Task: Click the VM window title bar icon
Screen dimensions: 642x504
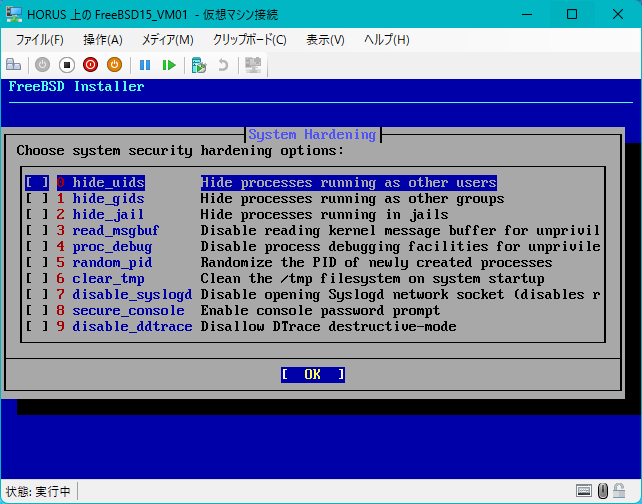Action: coord(14,14)
